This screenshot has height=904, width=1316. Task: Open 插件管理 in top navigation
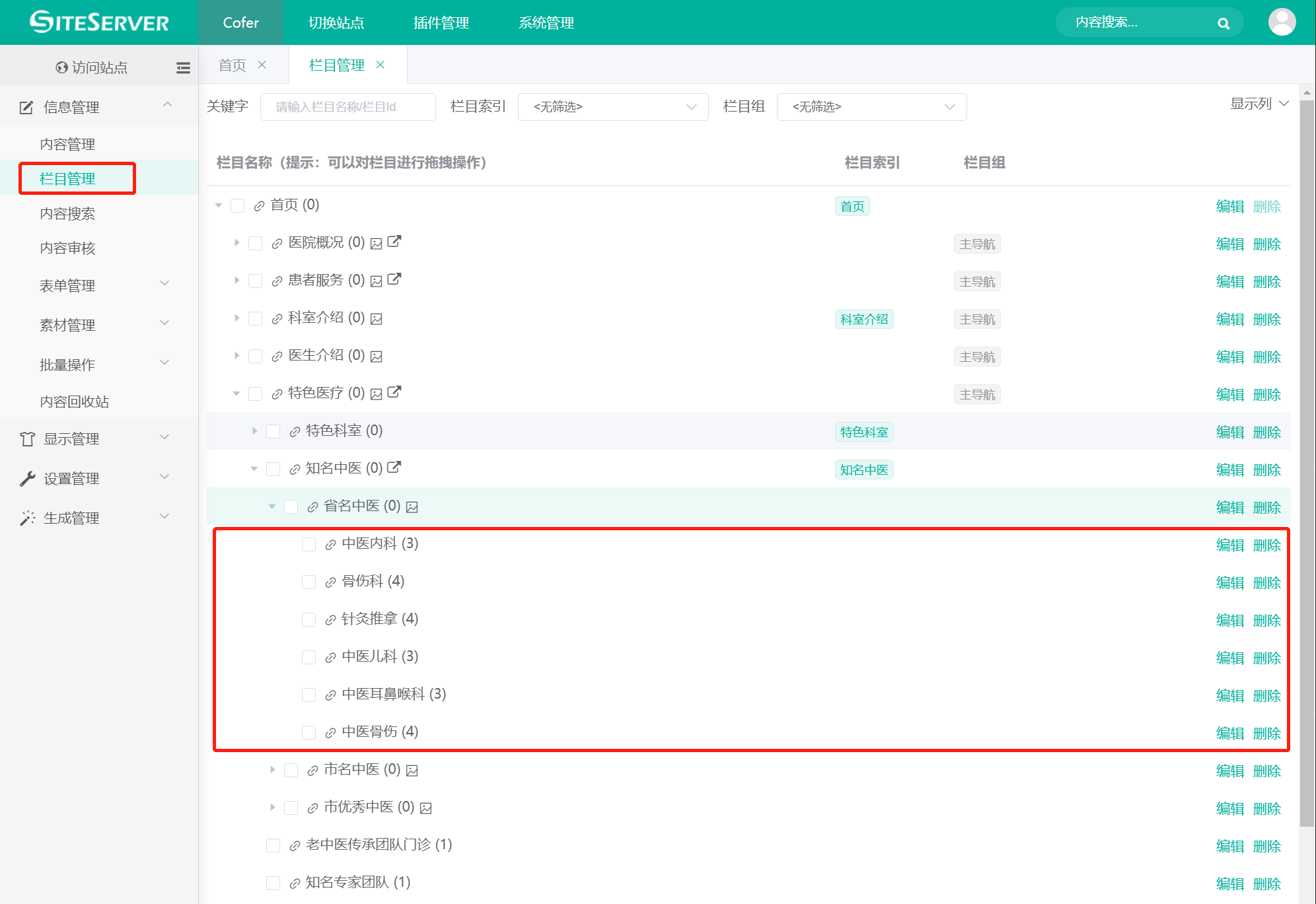coord(441,23)
